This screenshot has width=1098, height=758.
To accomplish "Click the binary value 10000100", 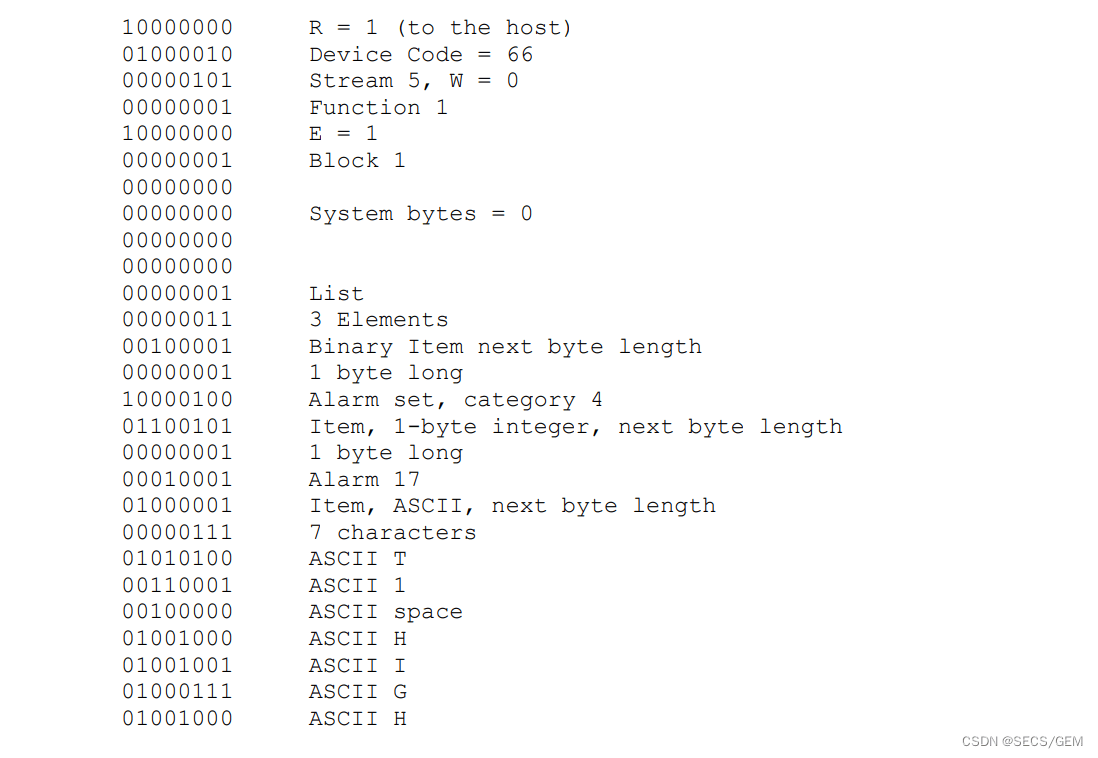I will point(177,400).
